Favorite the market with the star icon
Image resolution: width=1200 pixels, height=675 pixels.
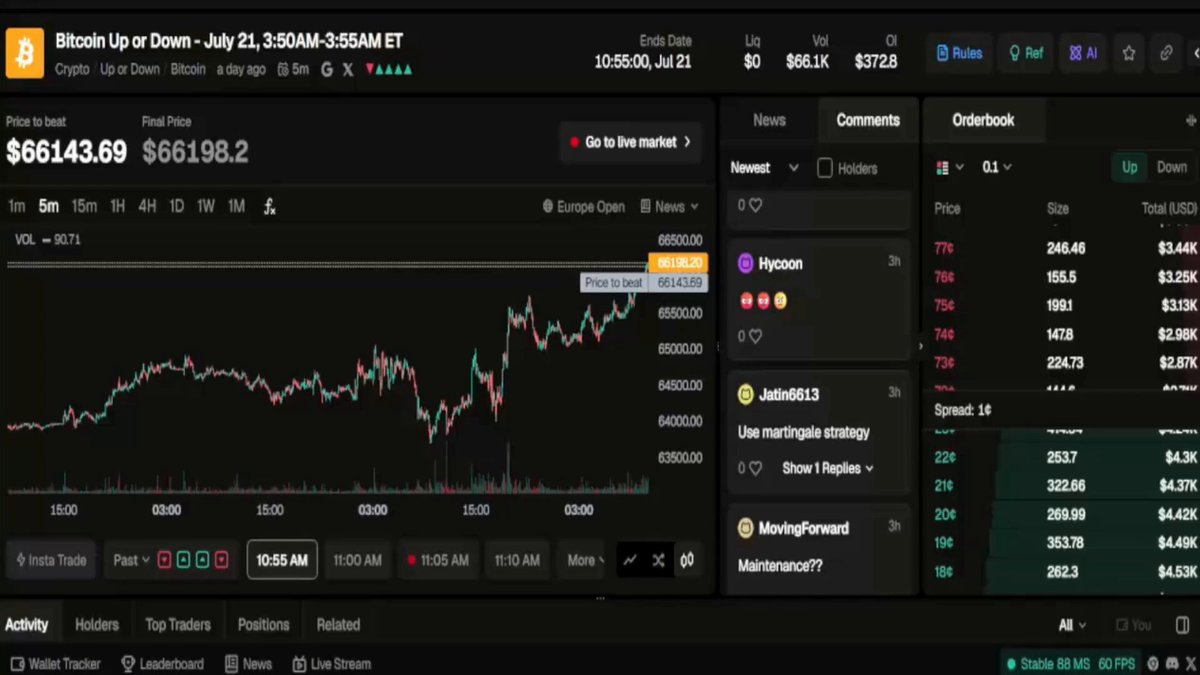tap(1129, 53)
